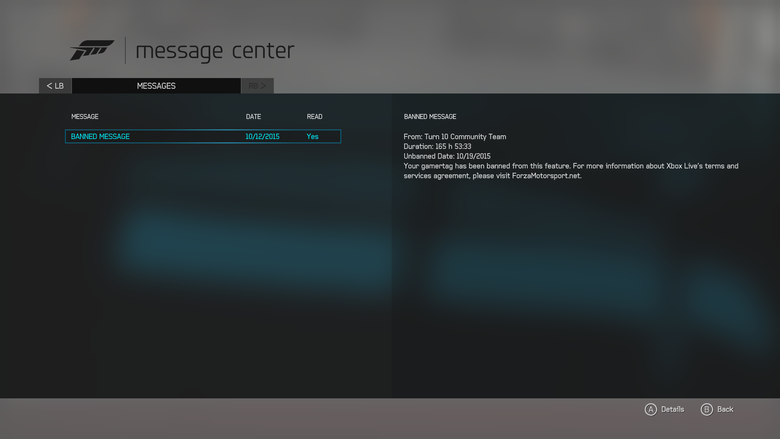The image size is (780, 439).
Task: Click the 'Yes' read status
Action: [313, 136]
